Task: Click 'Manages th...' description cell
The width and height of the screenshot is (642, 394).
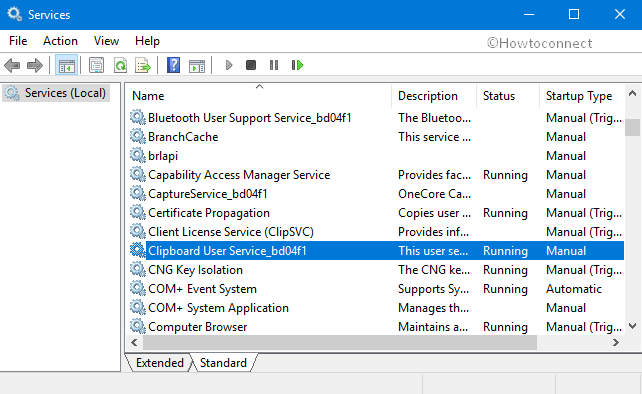Action: (x=434, y=308)
